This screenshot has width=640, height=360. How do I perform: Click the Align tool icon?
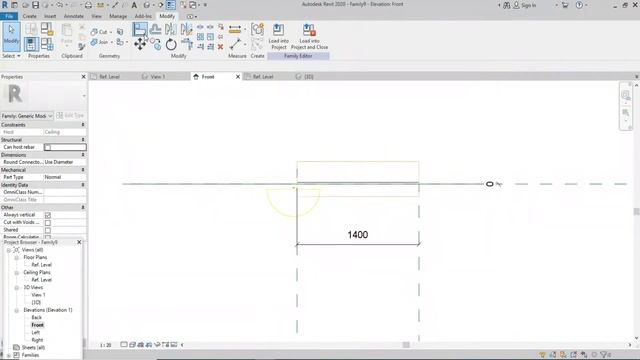(140, 29)
